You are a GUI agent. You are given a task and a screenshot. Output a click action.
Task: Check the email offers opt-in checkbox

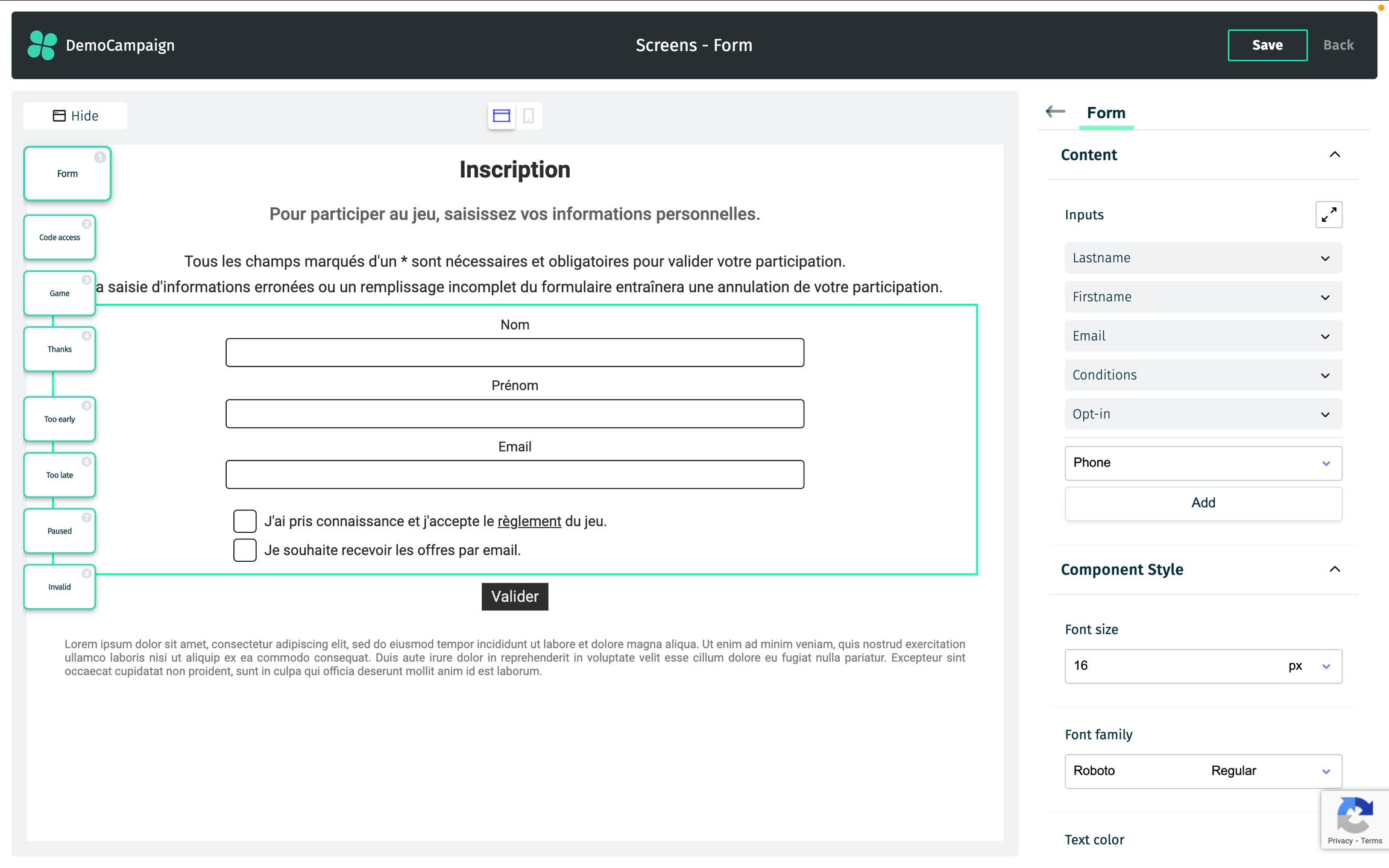pos(245,550)
